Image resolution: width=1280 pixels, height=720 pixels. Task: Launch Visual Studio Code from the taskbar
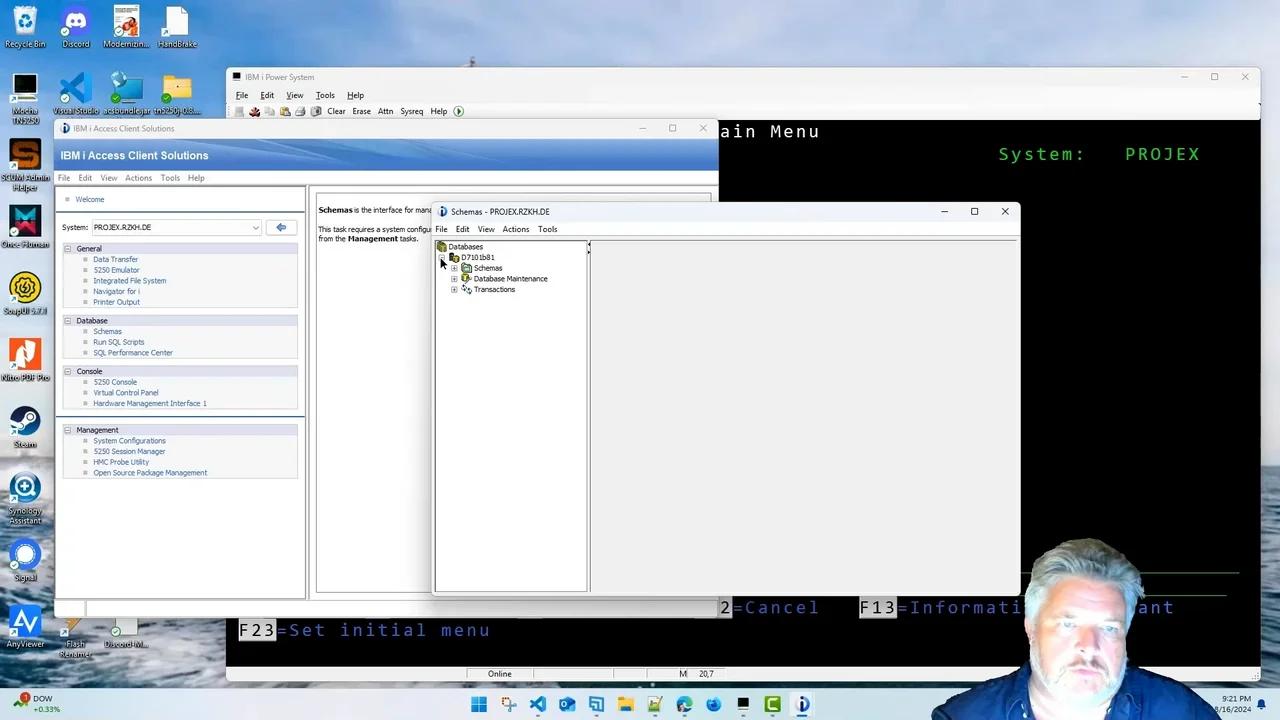[x=538, y=705]
